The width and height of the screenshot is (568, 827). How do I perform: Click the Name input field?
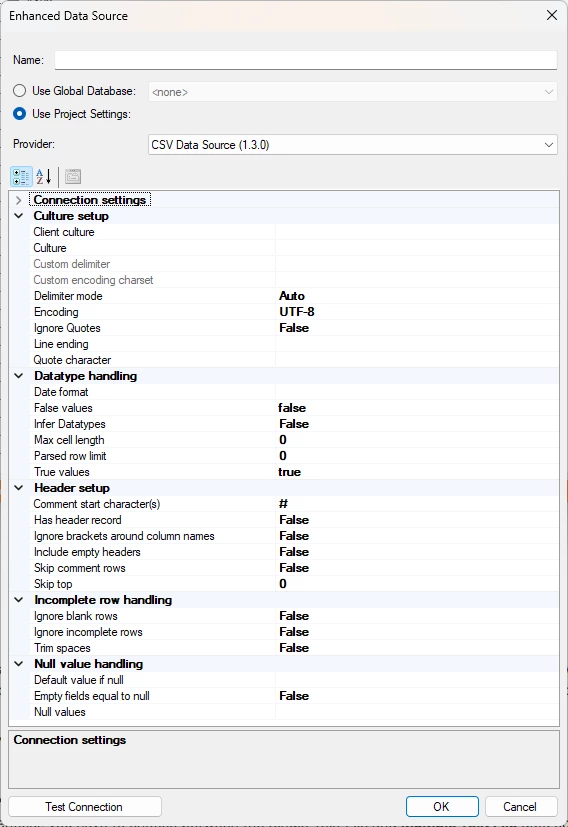[x=306, y=60]
